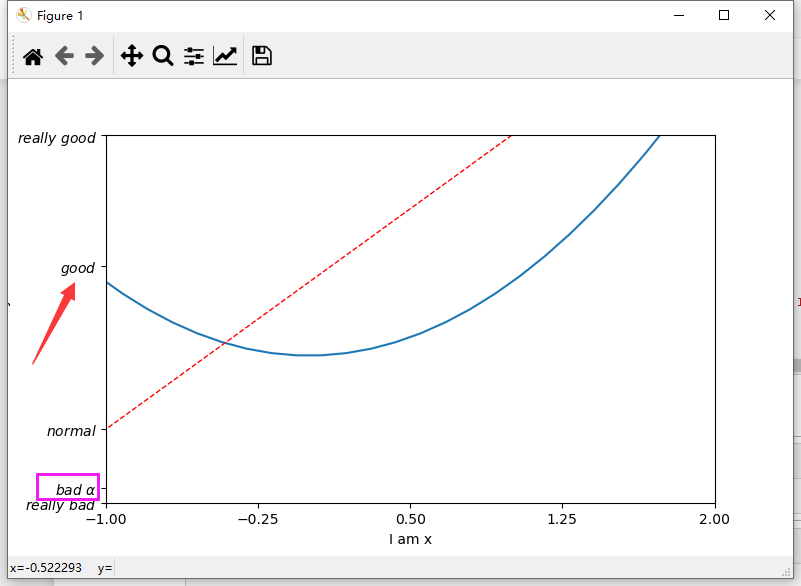Select the Zoom to rectangle tool
Screen dimensions: 801x586
coord(163,56)
